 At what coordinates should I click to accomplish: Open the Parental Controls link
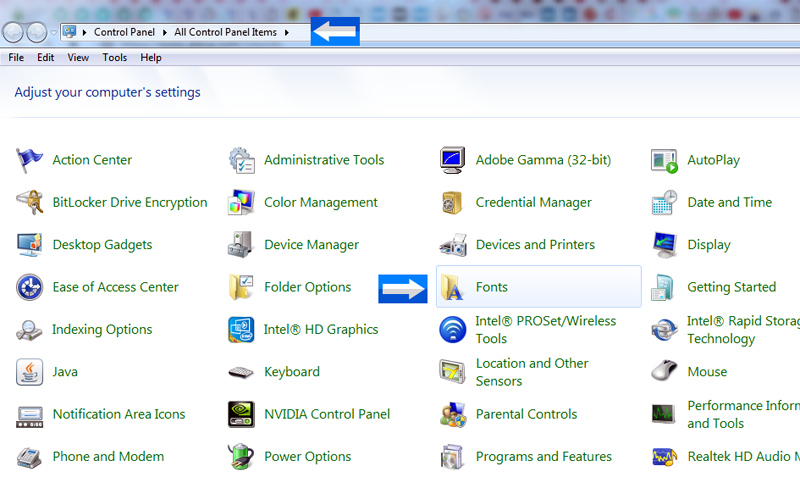click(x=527, y=414)
